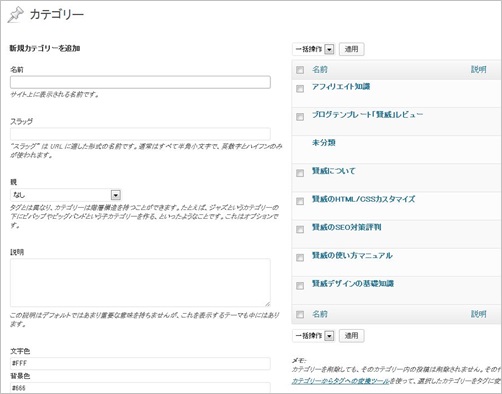Select the checkbox next to 賢威について
This screenshot has height=394, width=502.
click(x=300, y=173)
